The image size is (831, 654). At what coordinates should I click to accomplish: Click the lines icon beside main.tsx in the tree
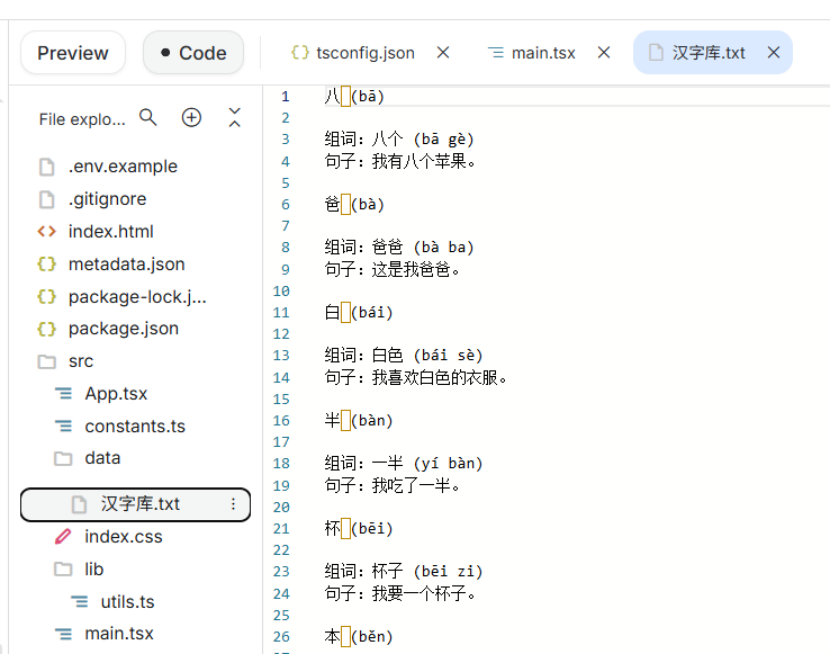tap(64, 634)
